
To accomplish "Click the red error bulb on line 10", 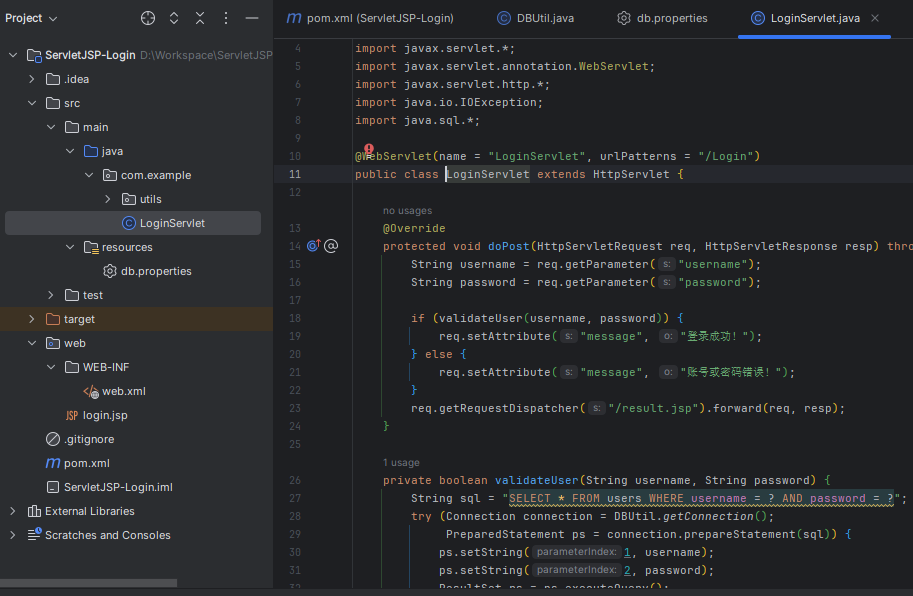I will [368, 150].
